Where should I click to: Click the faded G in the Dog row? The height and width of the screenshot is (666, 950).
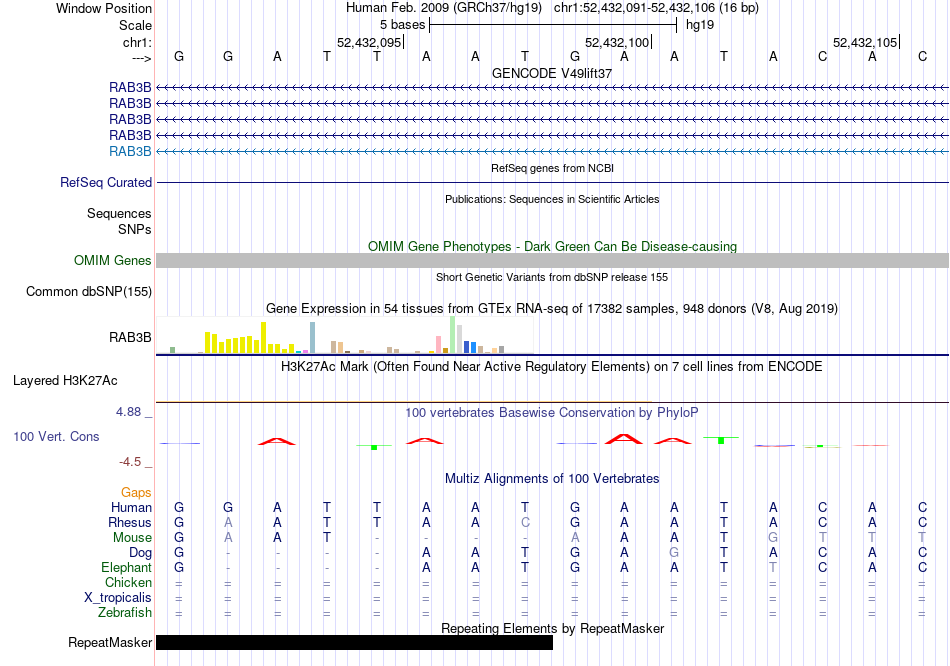pos(674,553)
